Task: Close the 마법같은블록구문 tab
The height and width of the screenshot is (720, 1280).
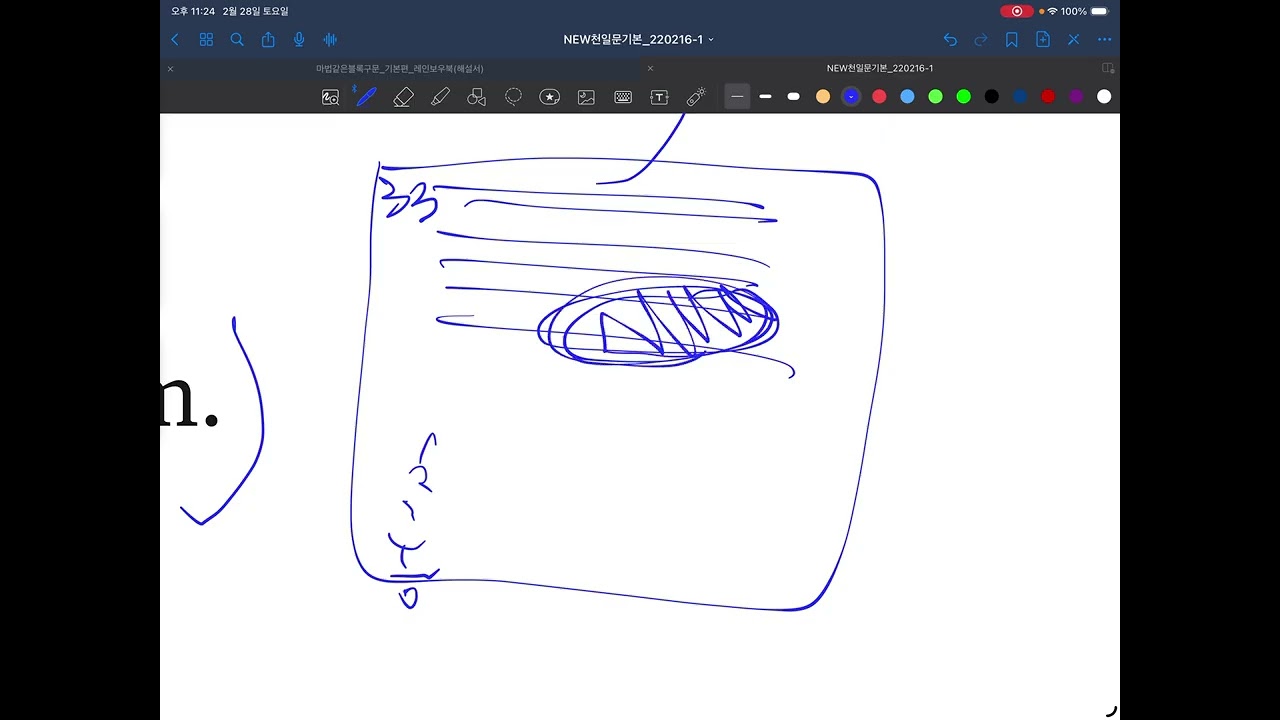Action: pyautogui.click(x=170, y=69)
